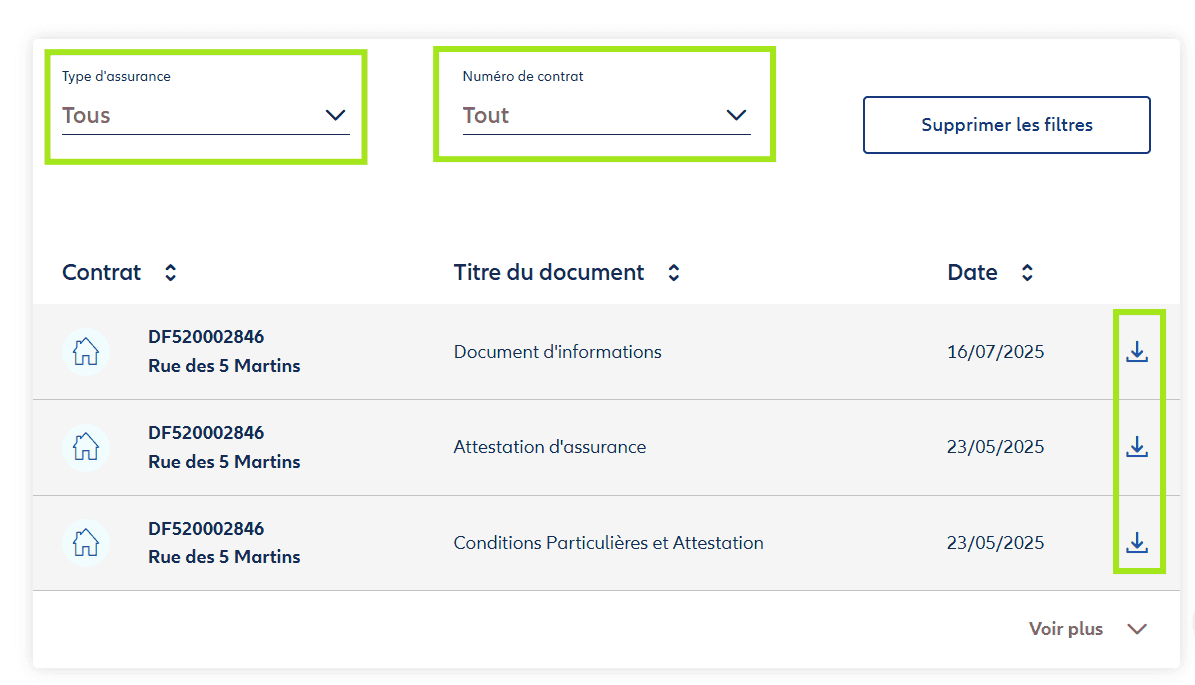Click the Rue des 5 Martins contract label
The height and width of the screenshot is (685, 1195).
click(224, 366)
